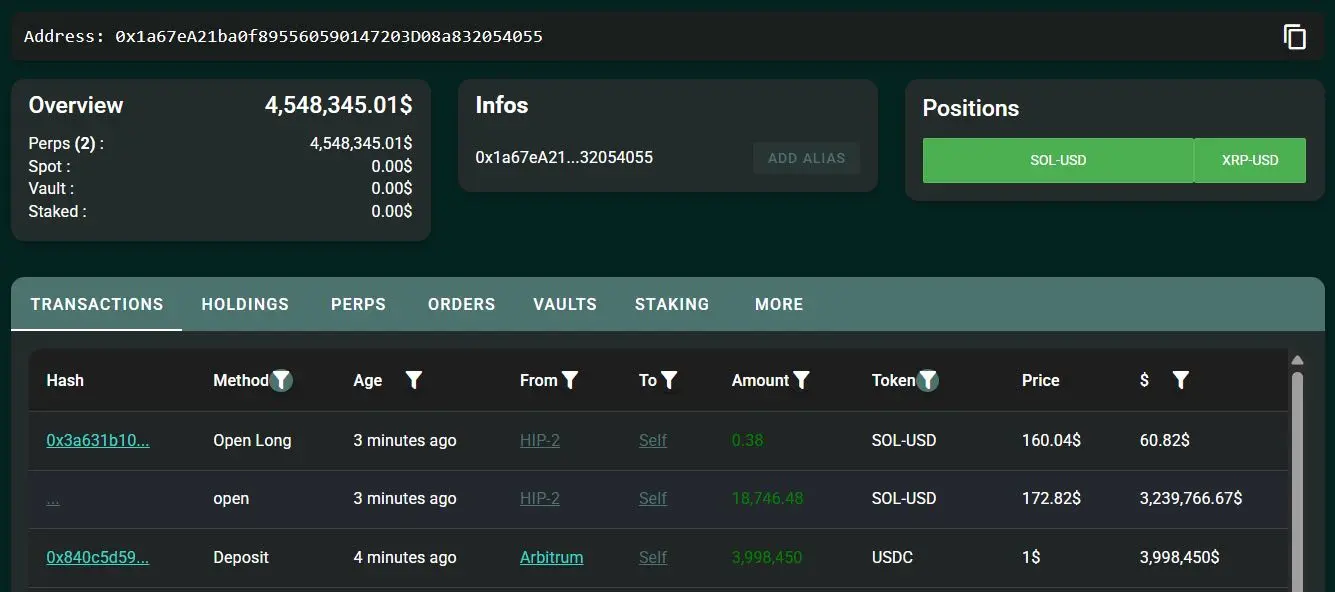Open the More tab
This screenshot has height=592, width=1335.
779,304
